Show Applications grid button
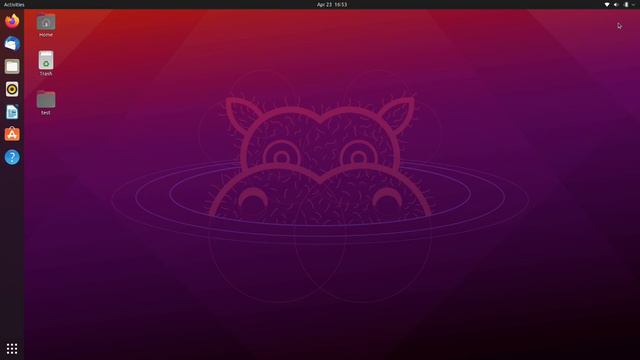 (x=12, y=349)
